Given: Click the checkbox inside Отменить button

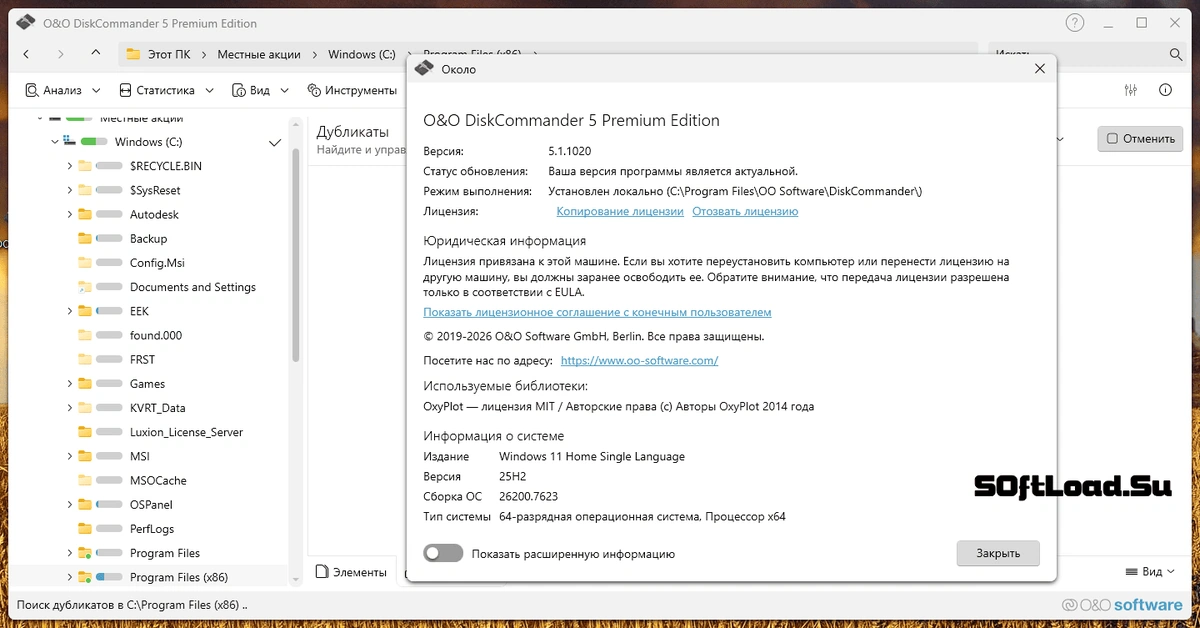Looking at the screenshot, I should coord(1110,139).
